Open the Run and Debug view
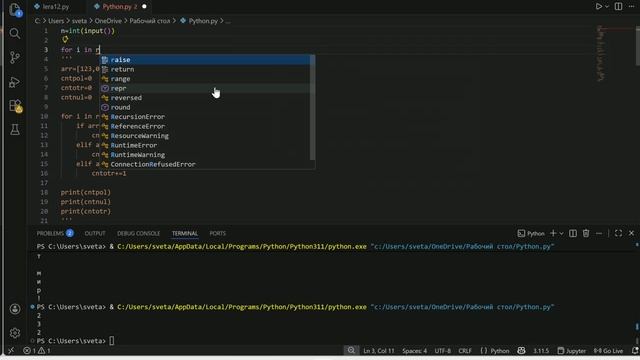640x360 pixels. click(x=15, y=82)
